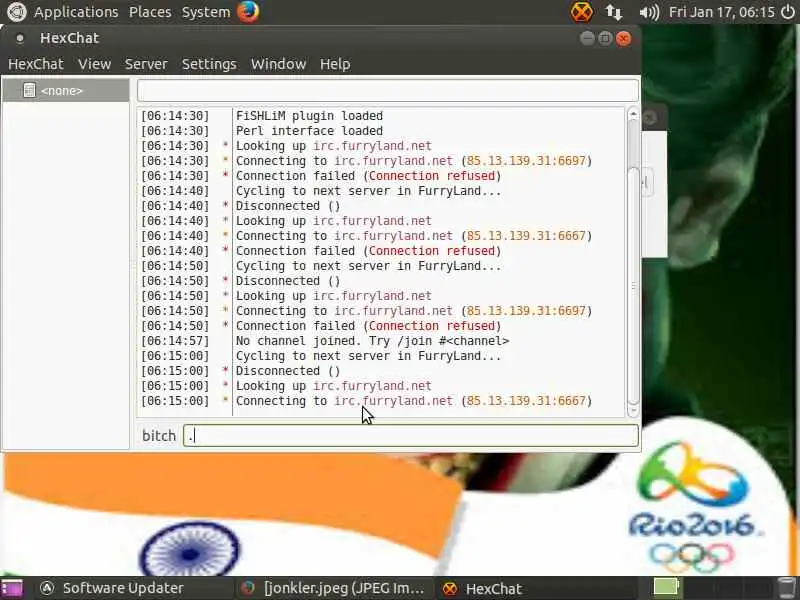Click 'Perl interface loaded' line
The width and height of the screenshot is (800, 600).
point(309,131)
